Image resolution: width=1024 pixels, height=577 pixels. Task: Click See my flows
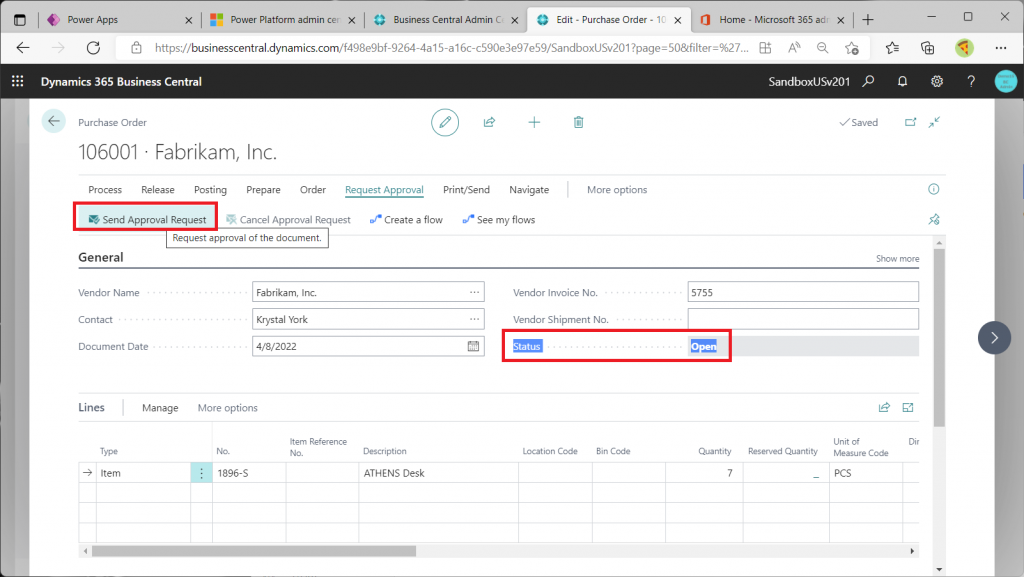click(x=499, y=220)
